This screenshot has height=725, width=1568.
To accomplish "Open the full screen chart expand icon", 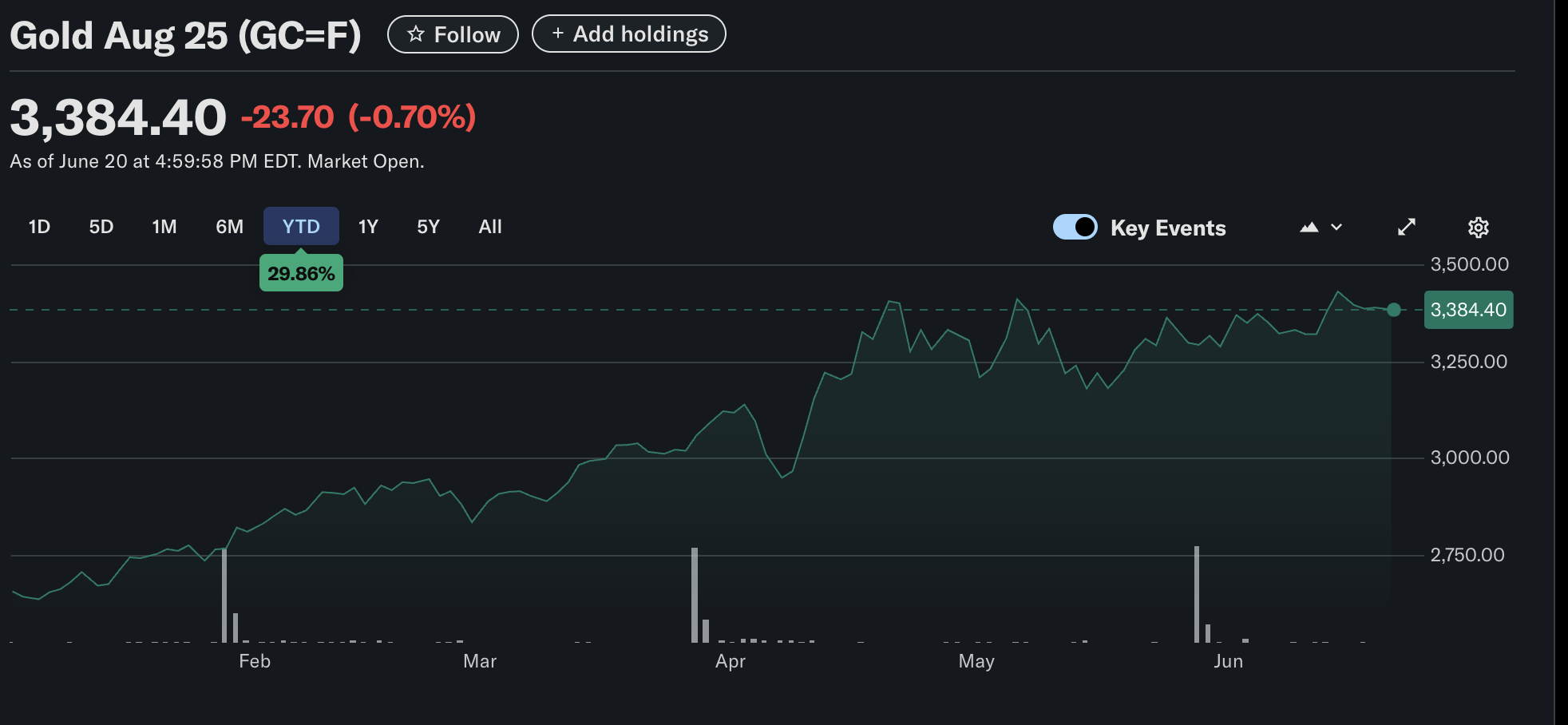I will pos(1407,228).
